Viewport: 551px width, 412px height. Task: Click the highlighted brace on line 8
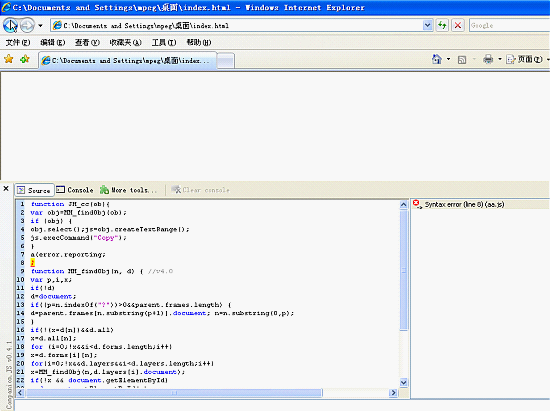(x=33, y=263)
